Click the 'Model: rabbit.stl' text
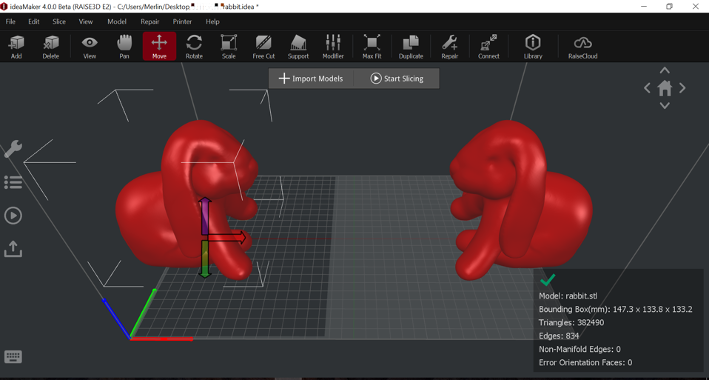 click(568, 296)
